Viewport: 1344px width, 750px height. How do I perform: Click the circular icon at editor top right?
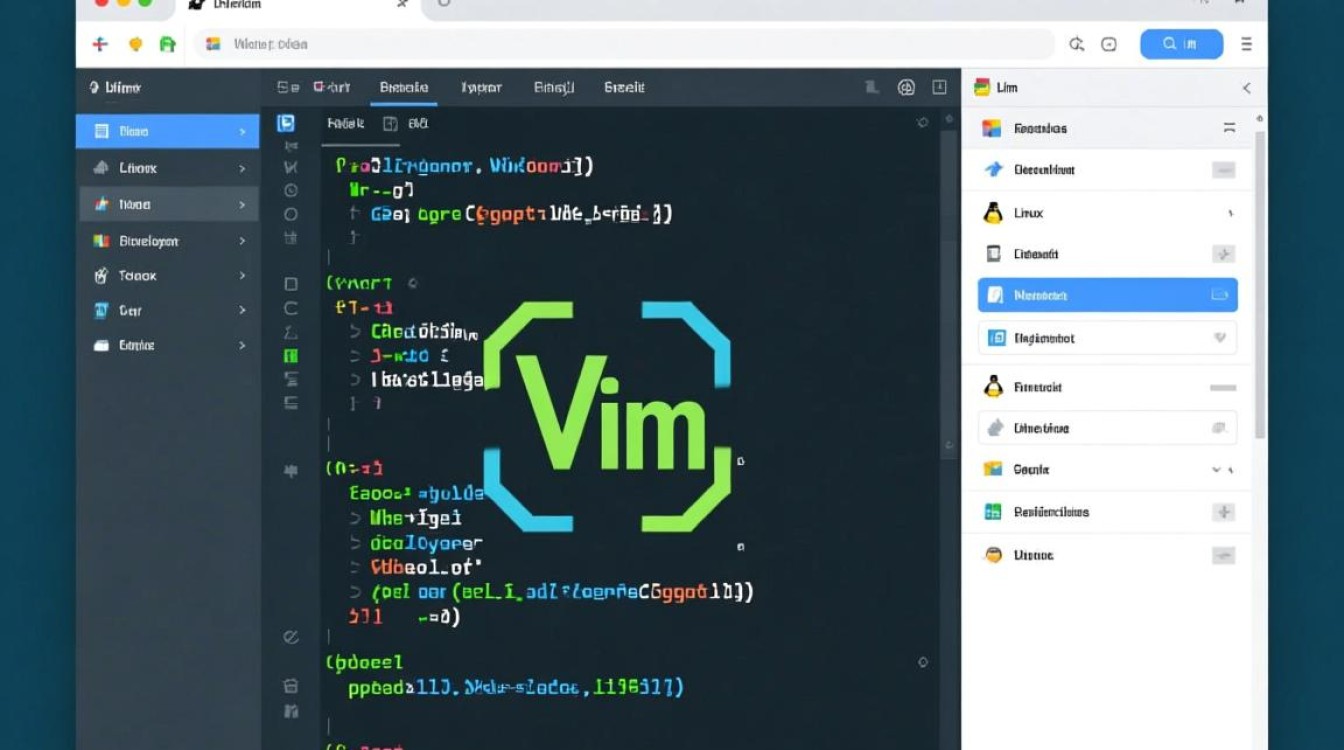906,88
